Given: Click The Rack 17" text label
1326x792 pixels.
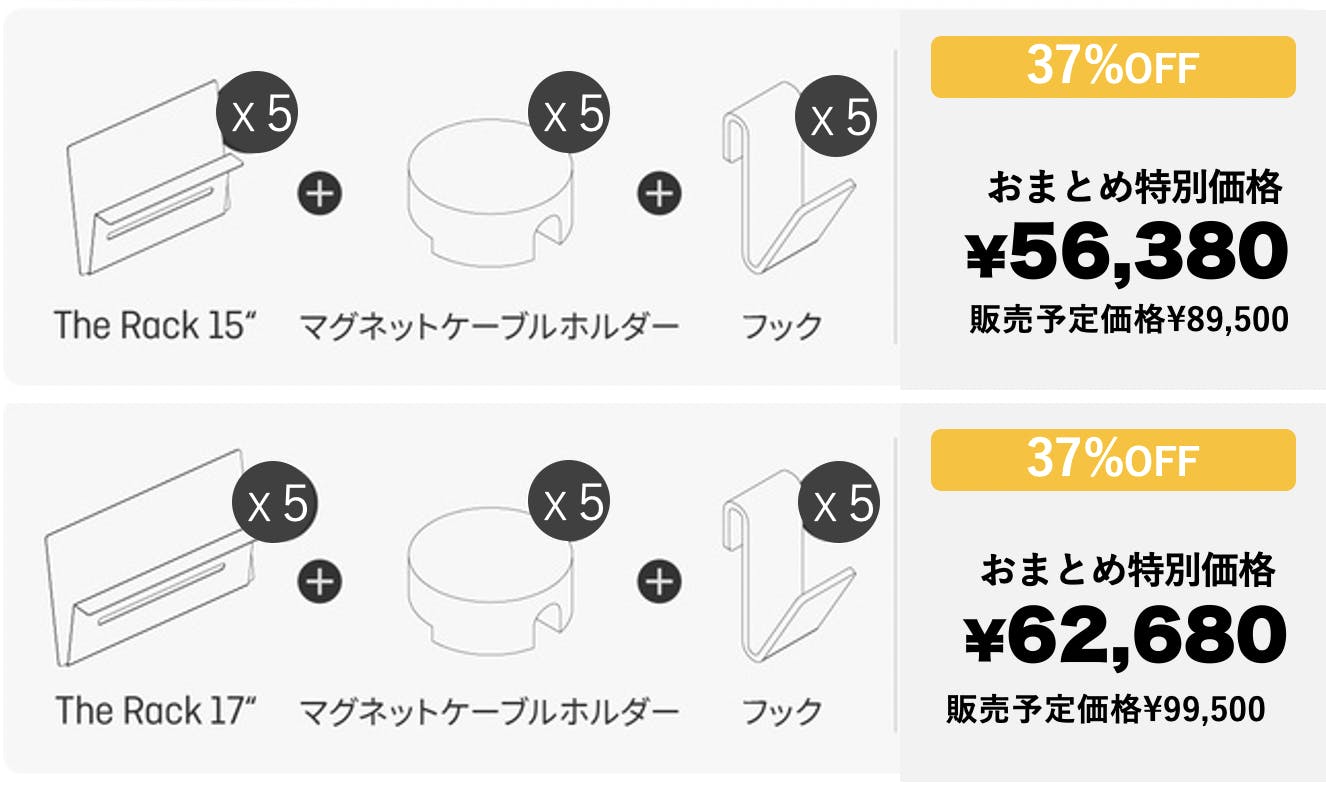Looking at the screenshot, I should [157, 711].
